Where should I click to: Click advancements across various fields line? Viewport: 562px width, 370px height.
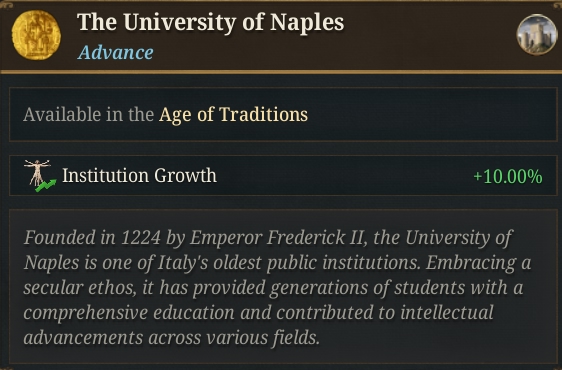(x=171, y=338)
